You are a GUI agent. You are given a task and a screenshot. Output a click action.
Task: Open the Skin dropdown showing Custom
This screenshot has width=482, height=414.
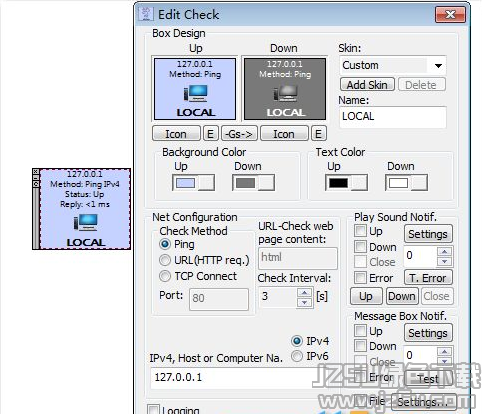click(x=393, y=65)
